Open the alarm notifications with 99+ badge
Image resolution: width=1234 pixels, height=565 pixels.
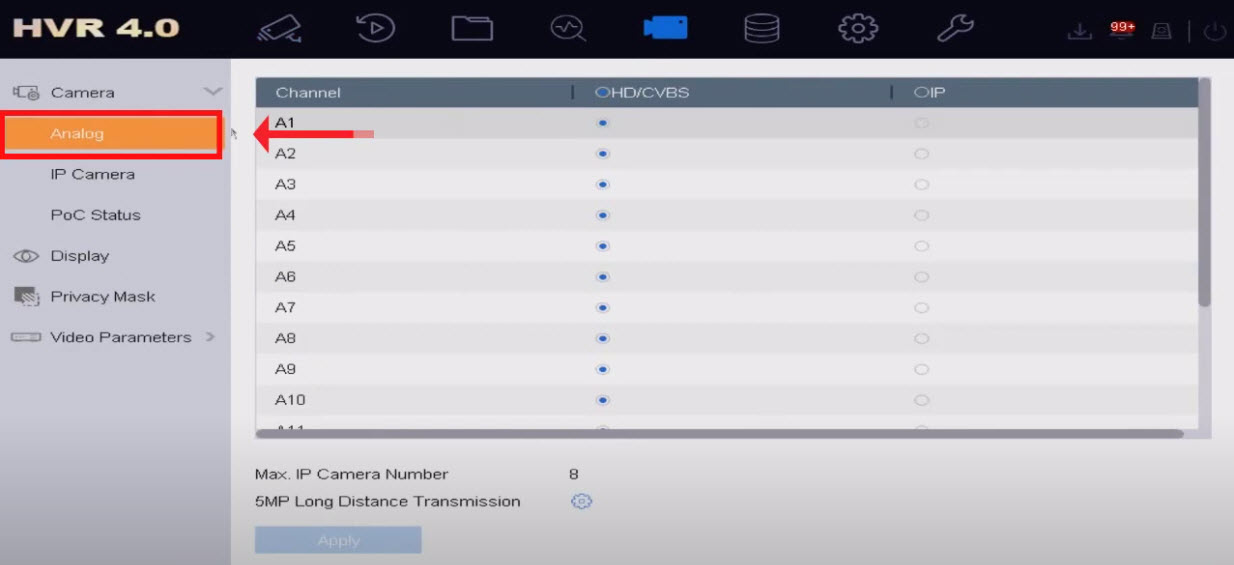(x=1121, y=30)
